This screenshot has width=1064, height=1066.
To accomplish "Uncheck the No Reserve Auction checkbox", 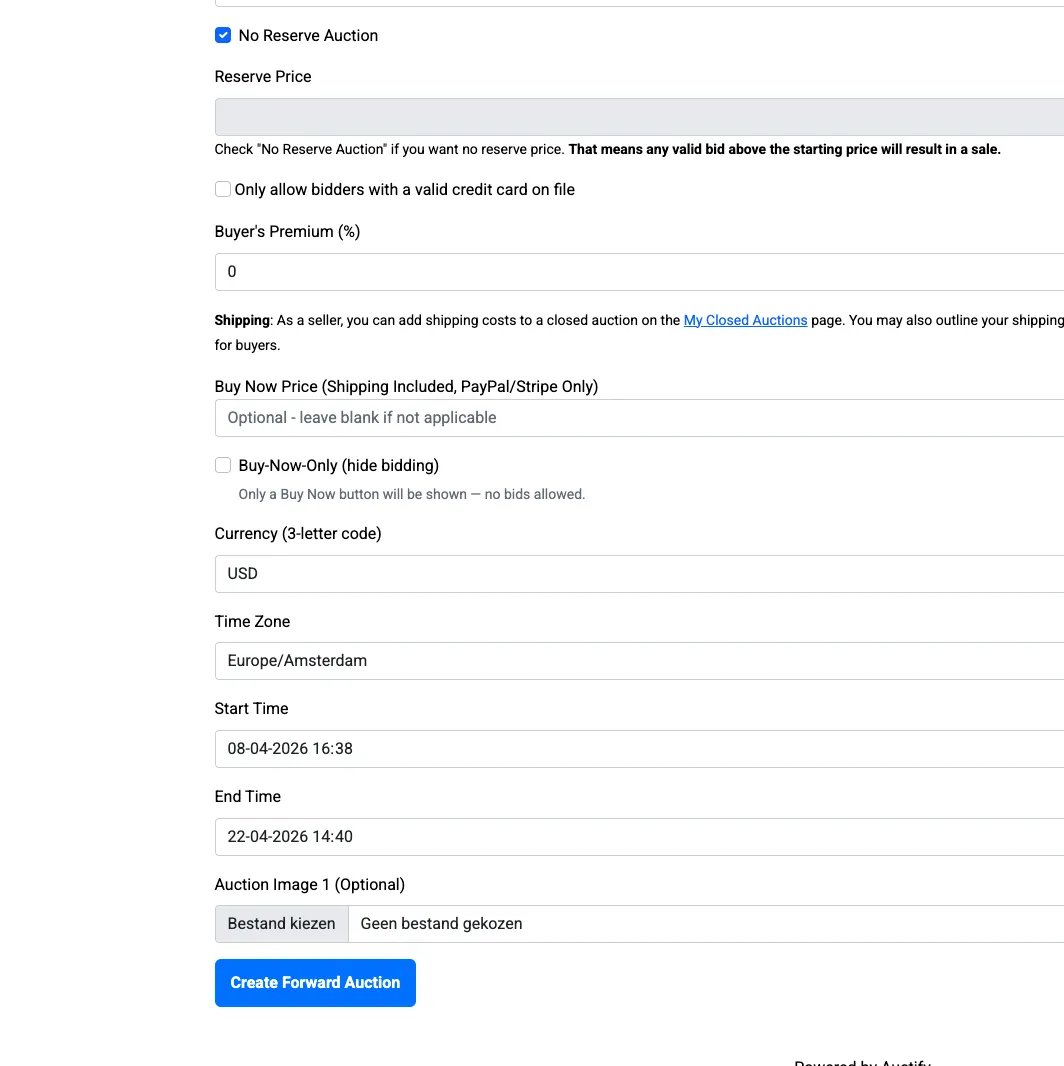I will coord(223,36).
